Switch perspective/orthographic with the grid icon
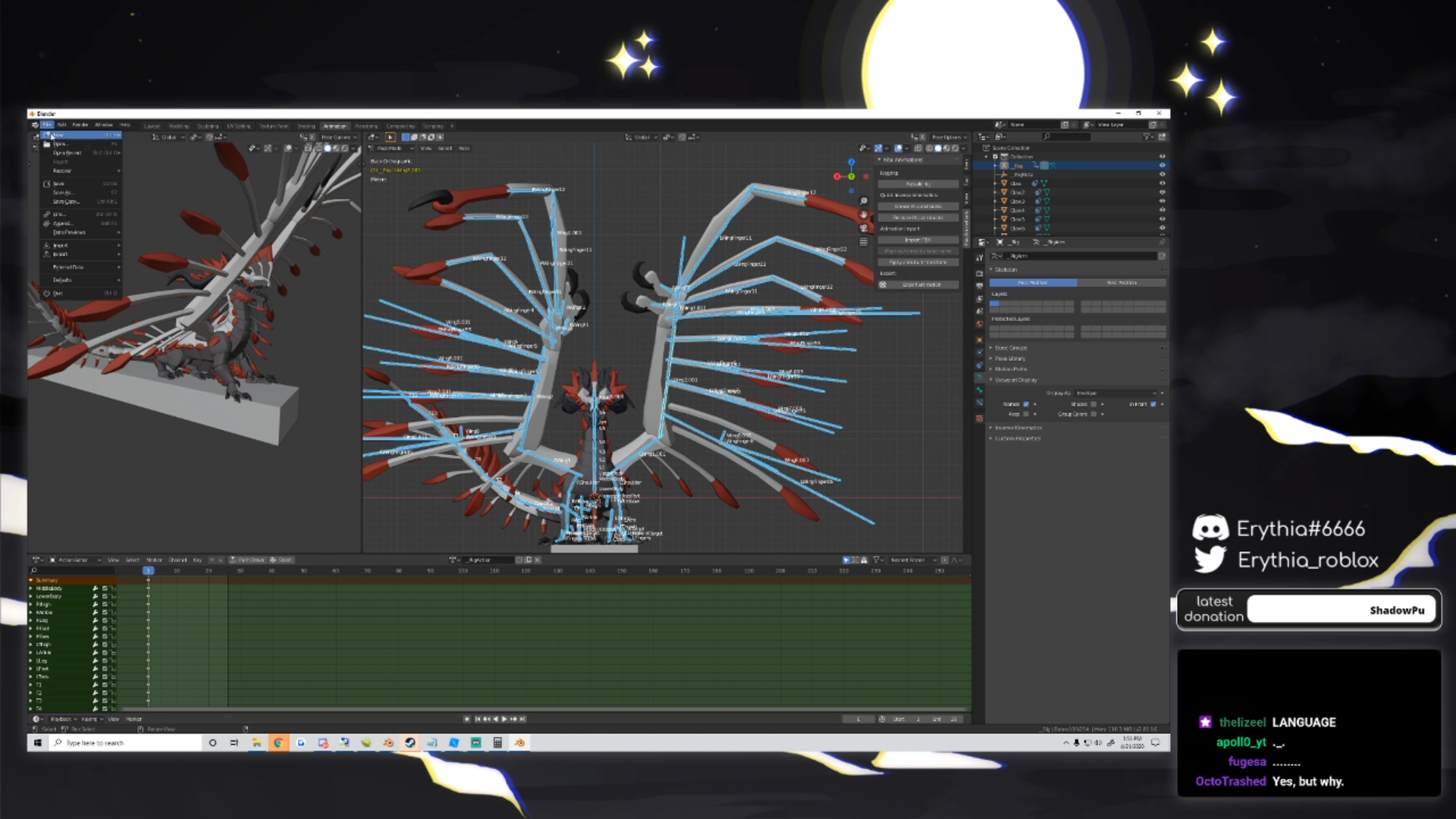The height and width of the screenshot is (819, 1456). point(863,242)
